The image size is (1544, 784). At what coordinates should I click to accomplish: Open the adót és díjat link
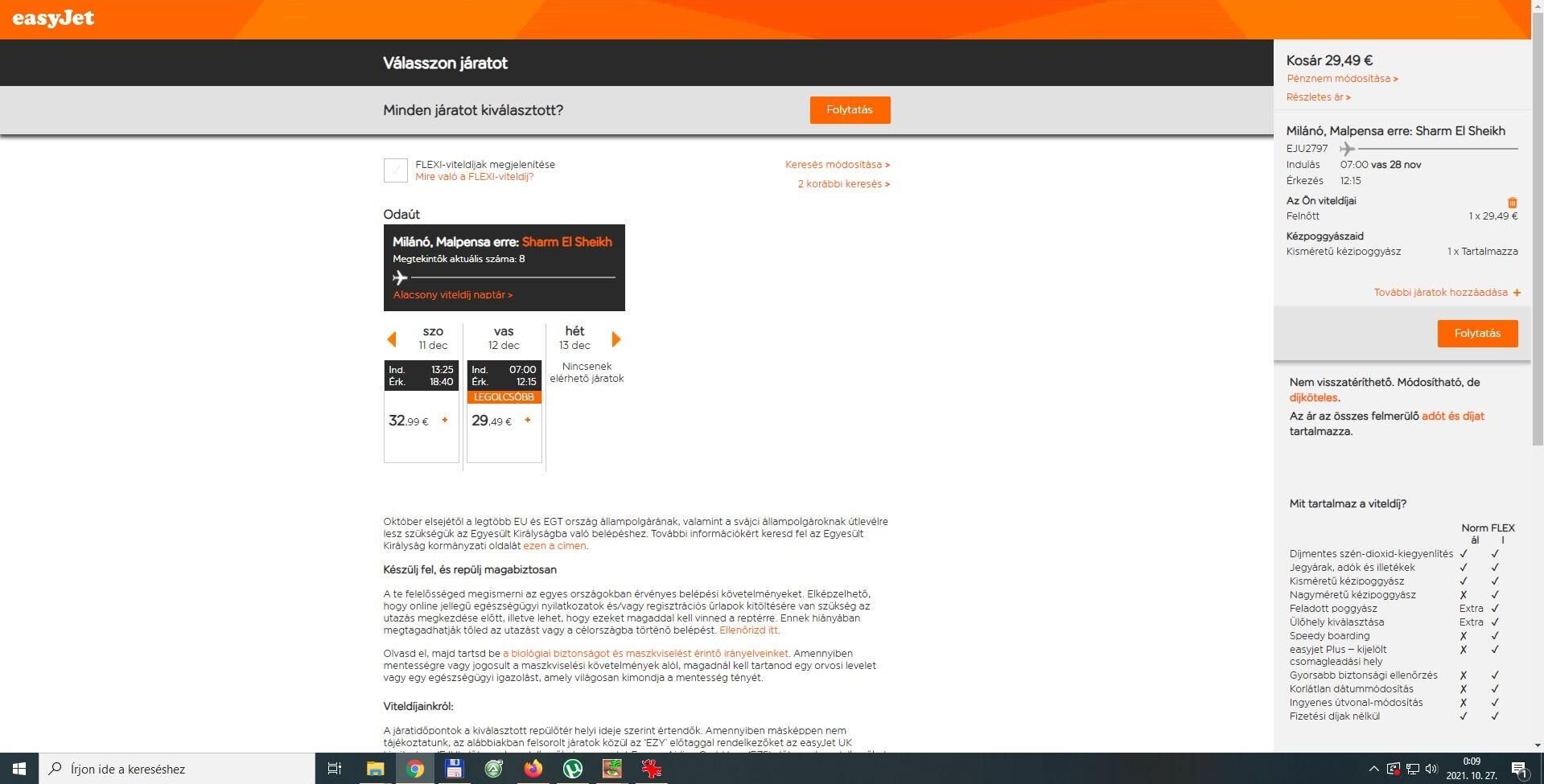point(1452,417)
